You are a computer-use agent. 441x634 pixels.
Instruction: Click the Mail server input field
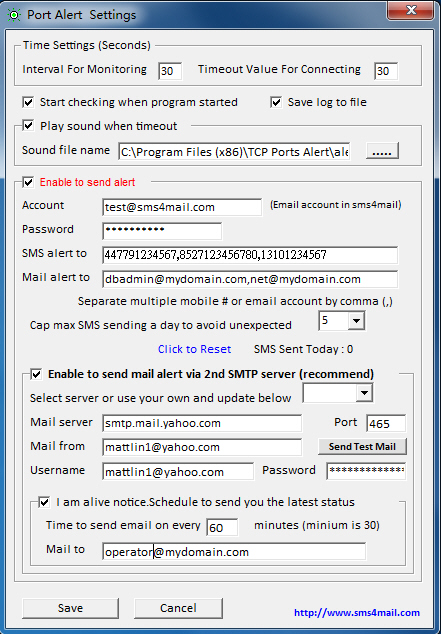[202, 423]
